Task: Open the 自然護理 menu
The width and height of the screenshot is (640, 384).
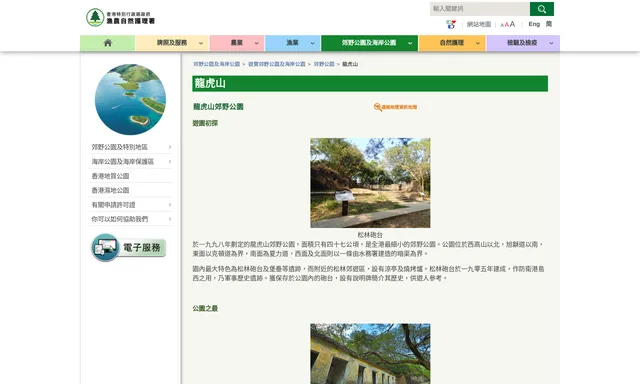Action: coord(451,43)
